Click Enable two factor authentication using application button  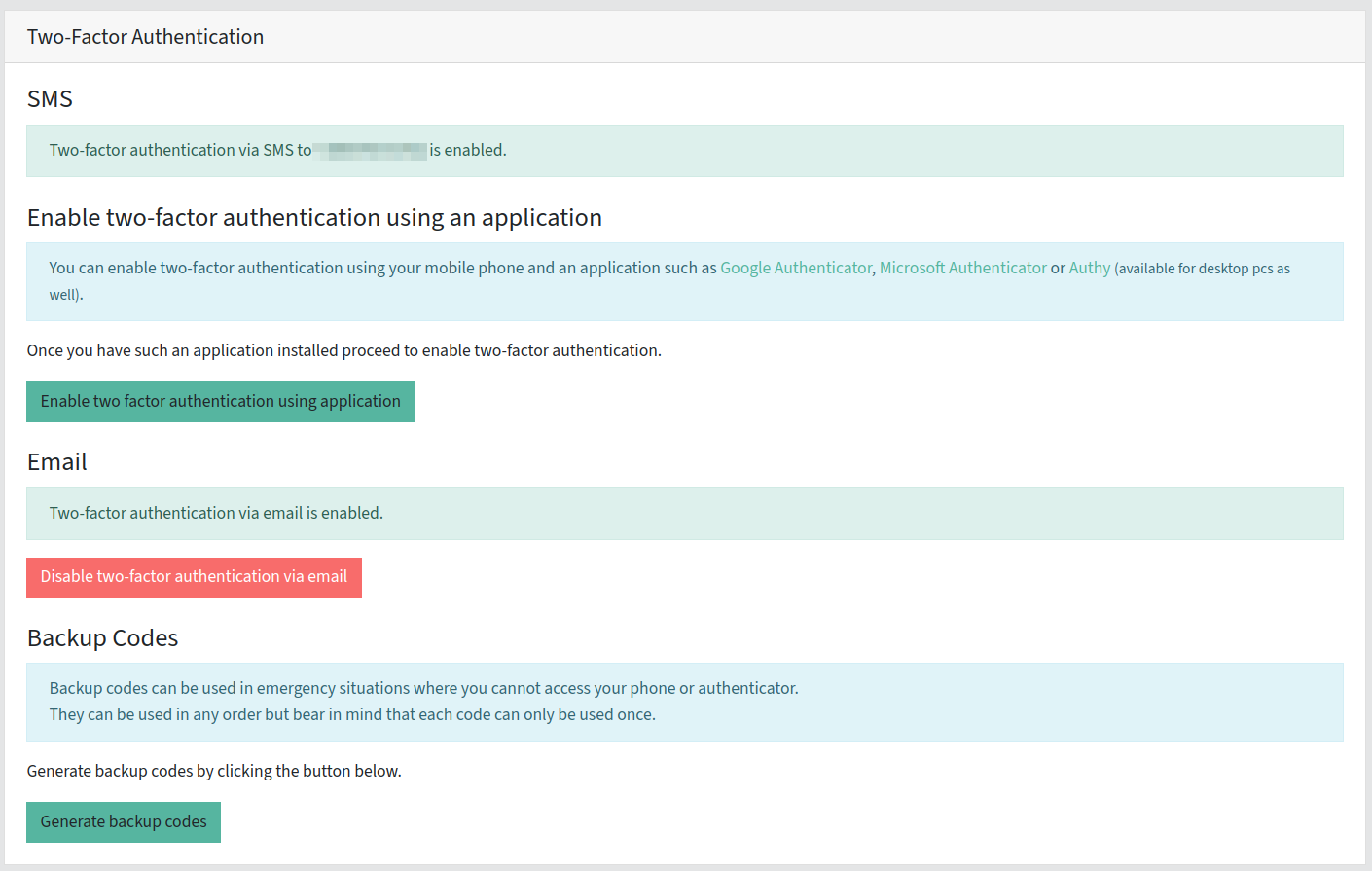click(220, 402)
